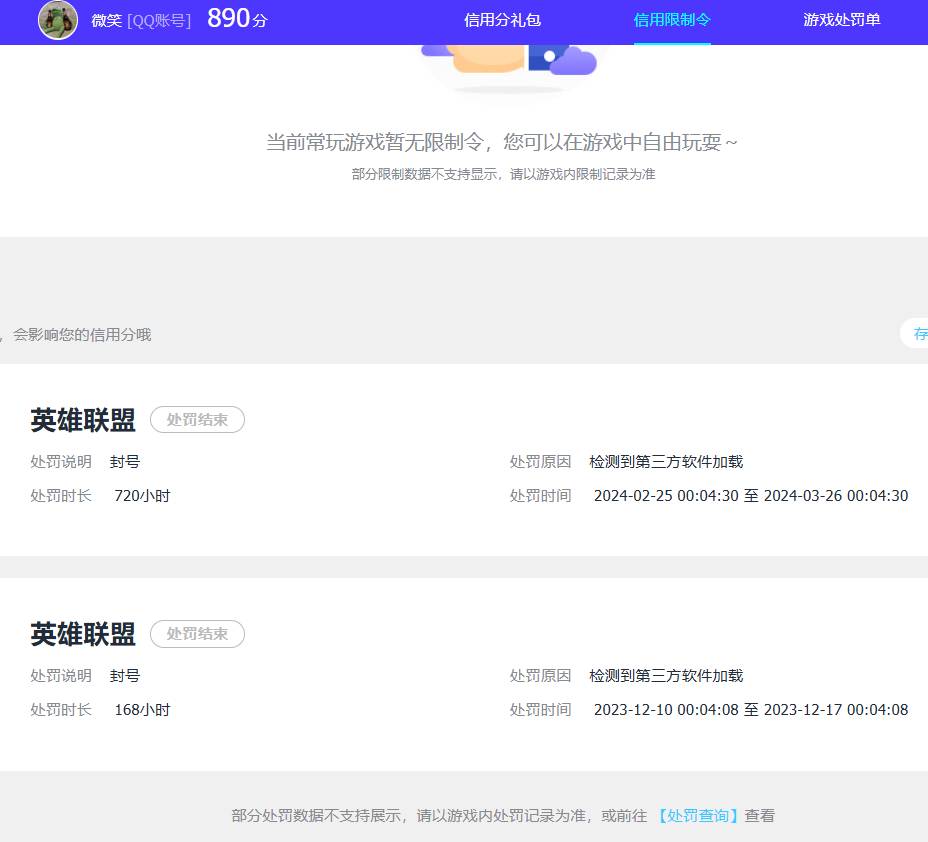
Task: Click the 会影响您的信用分哦 notice text
Action: point(82,335)
